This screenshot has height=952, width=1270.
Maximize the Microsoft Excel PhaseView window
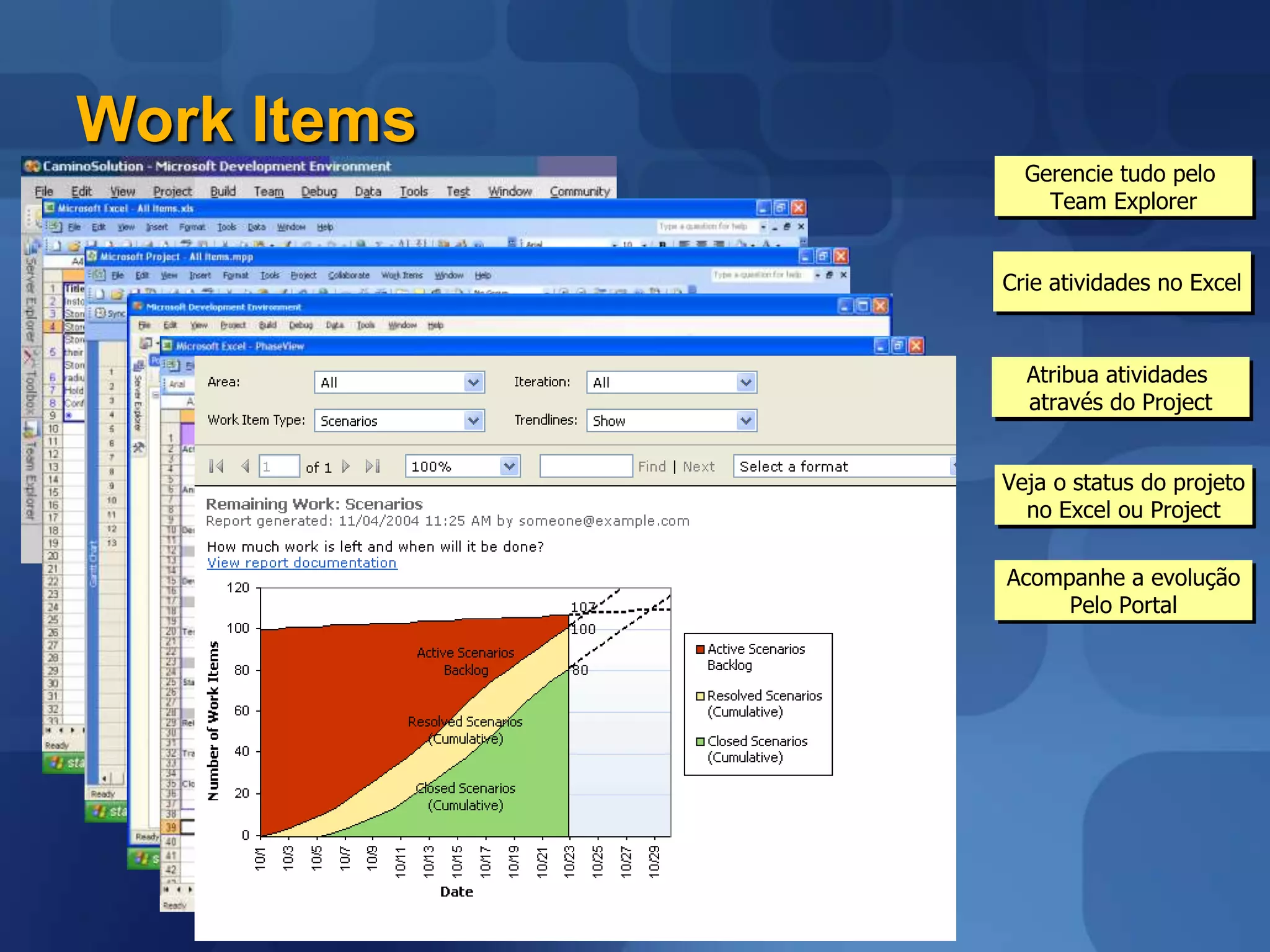[898, 346]
